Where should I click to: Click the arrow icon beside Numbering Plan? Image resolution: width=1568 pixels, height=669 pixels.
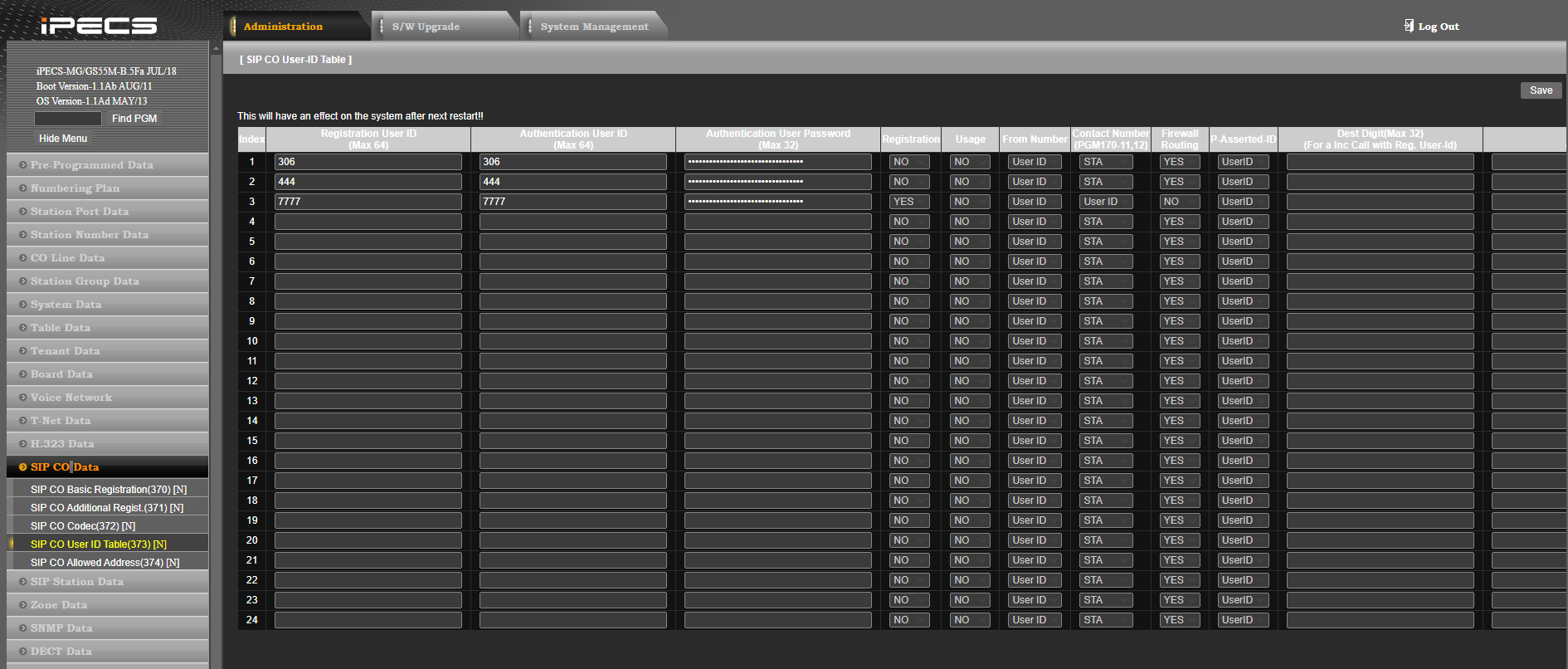[23, 188]
